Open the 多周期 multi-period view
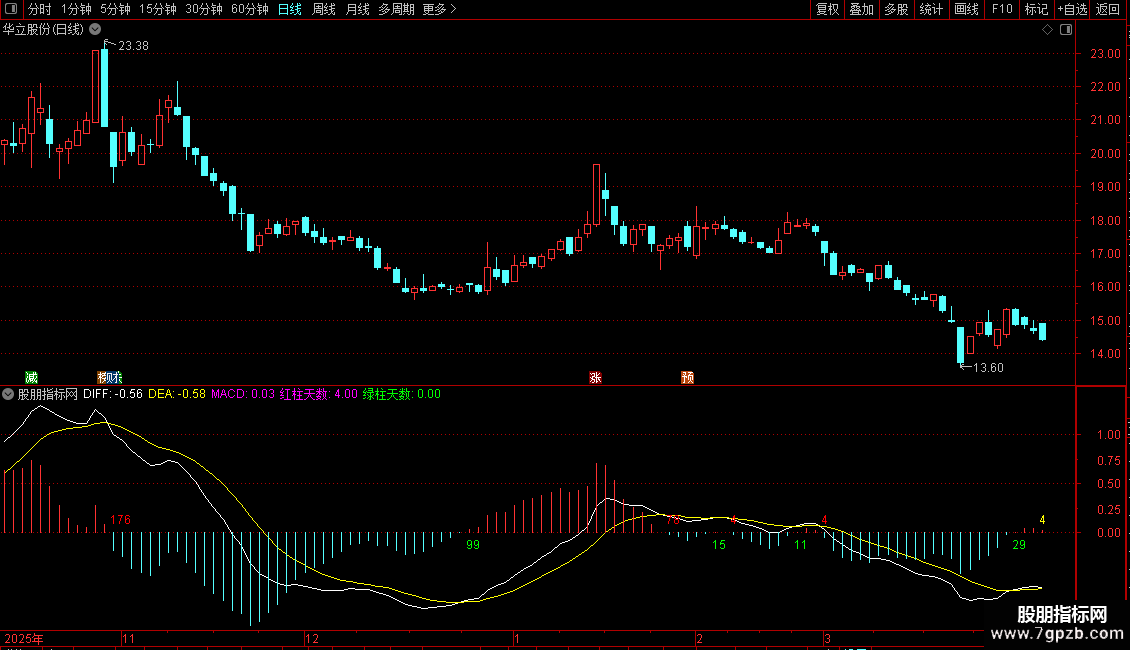The image size is (1130, 650). 396,9
